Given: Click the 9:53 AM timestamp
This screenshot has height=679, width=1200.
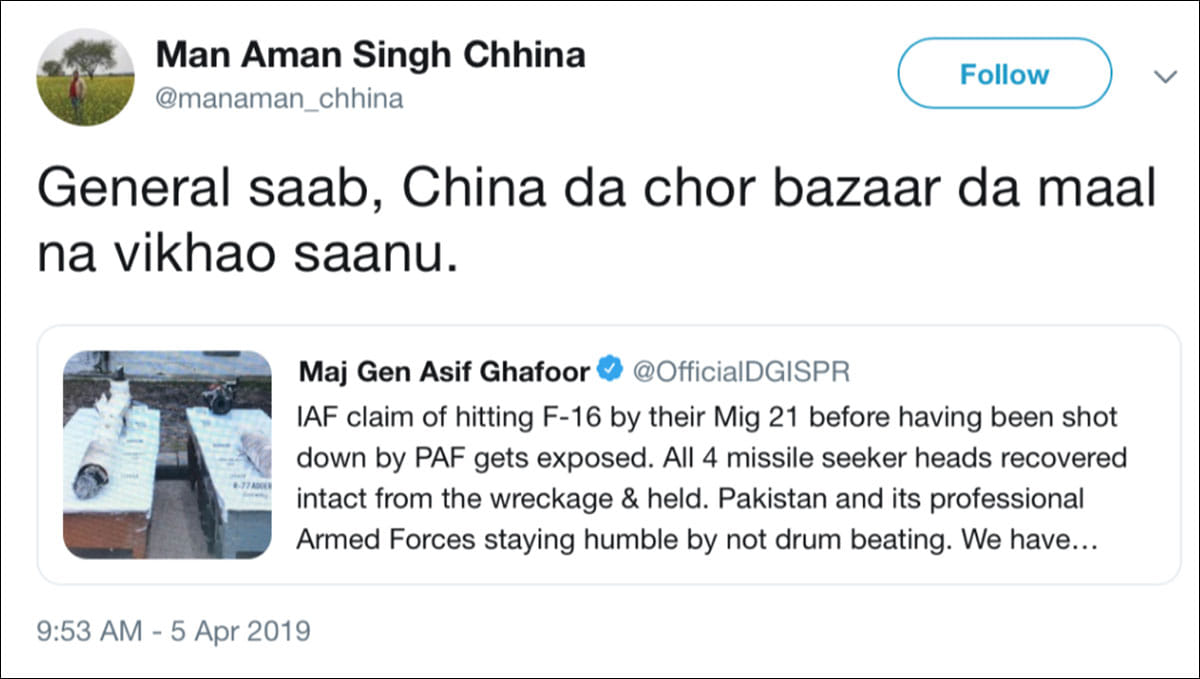Looking at the screenshot, I should 82,632.
